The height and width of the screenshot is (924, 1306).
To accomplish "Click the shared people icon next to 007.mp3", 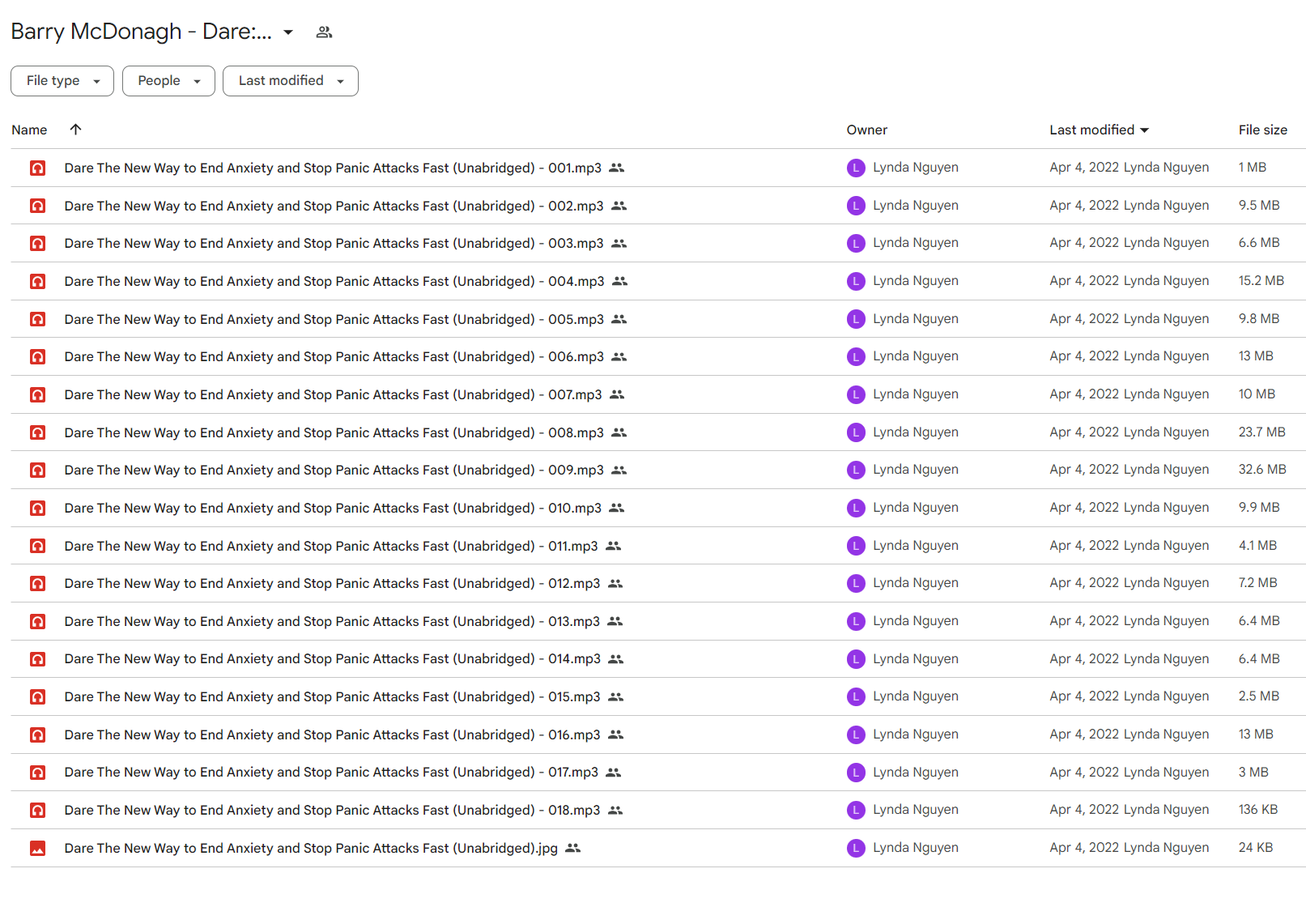I will coord(617,394).
